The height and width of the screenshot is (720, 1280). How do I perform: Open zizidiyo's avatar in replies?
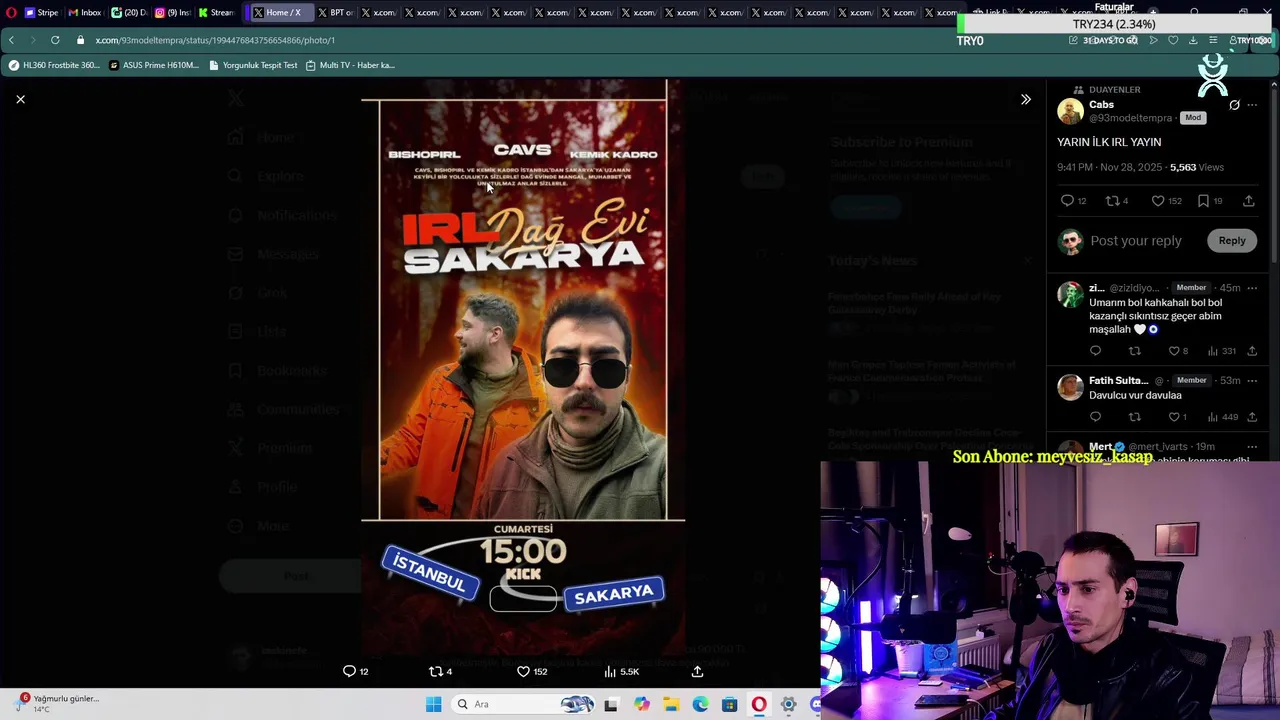[1070, 294]
